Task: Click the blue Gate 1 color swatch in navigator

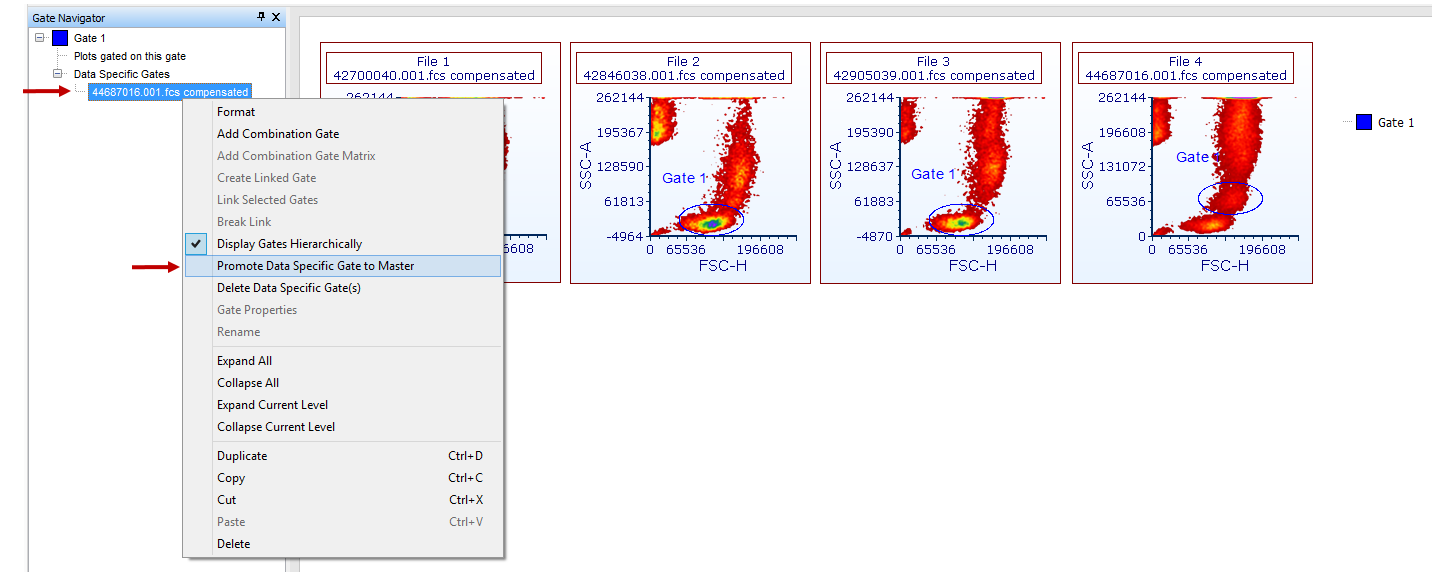Action: coord(60,38)
